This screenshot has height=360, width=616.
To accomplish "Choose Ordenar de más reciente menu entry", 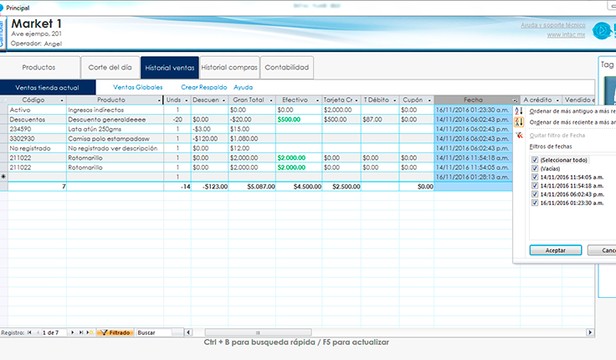I will click(572, 122).
